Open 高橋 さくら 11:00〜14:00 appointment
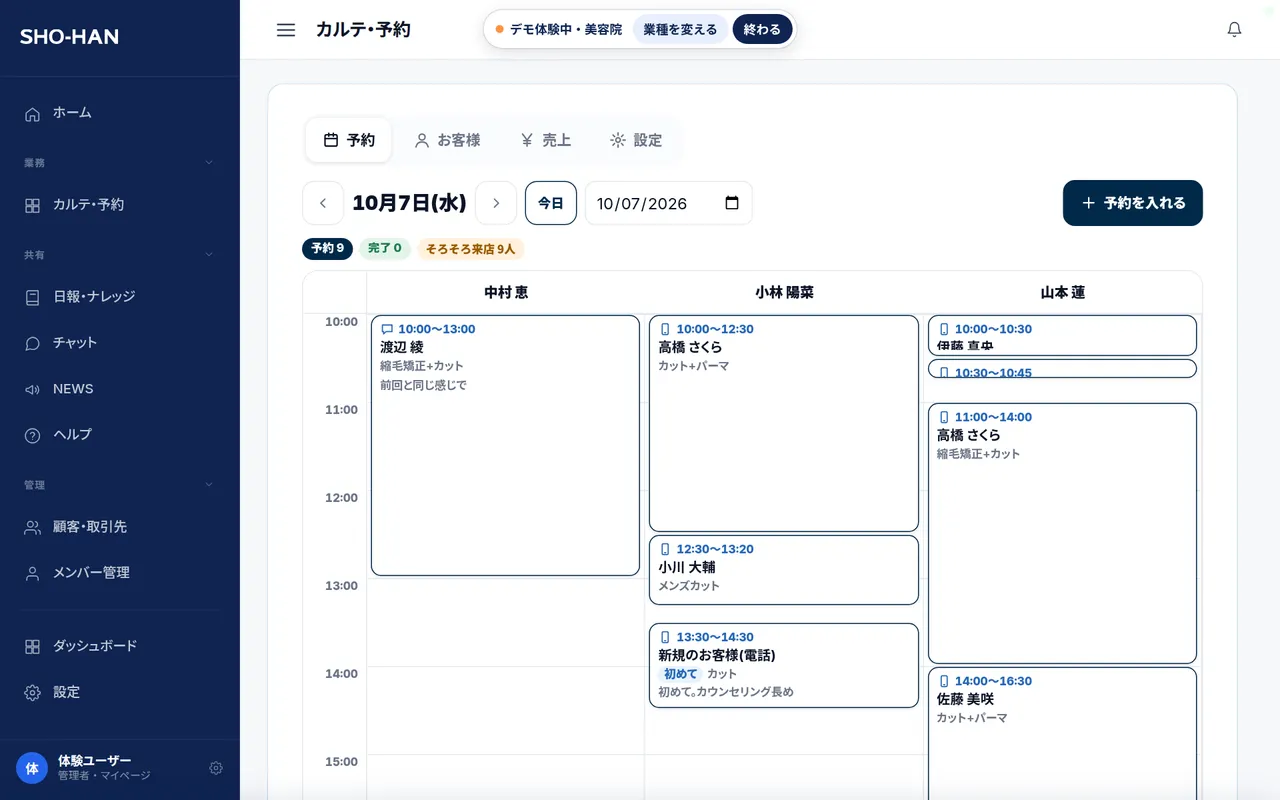The height and width of the screenshot is (800, 1280). [1062, 534]
